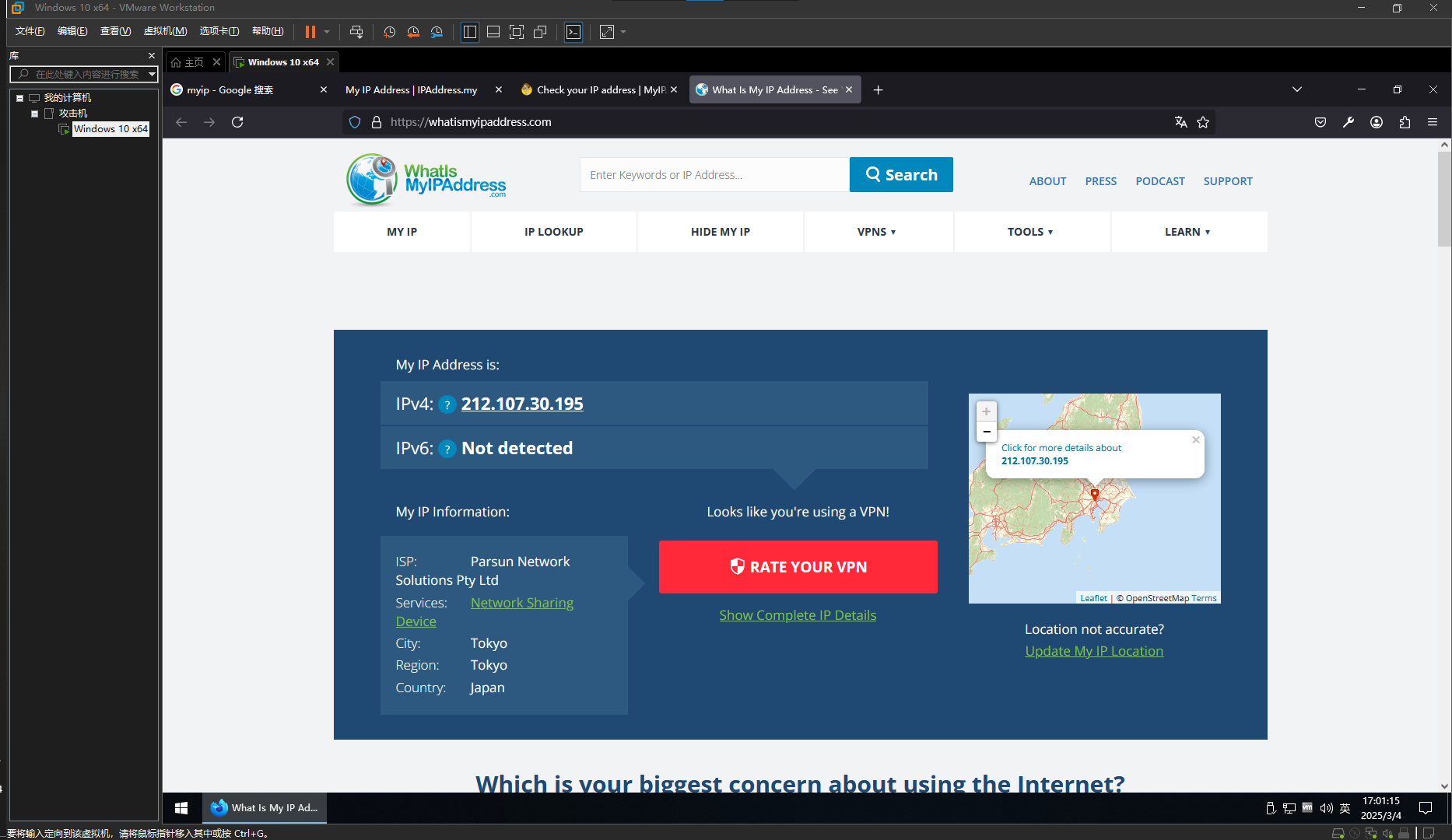Send Ctrl+Alt+Del to virtual machine

point(356,32)
